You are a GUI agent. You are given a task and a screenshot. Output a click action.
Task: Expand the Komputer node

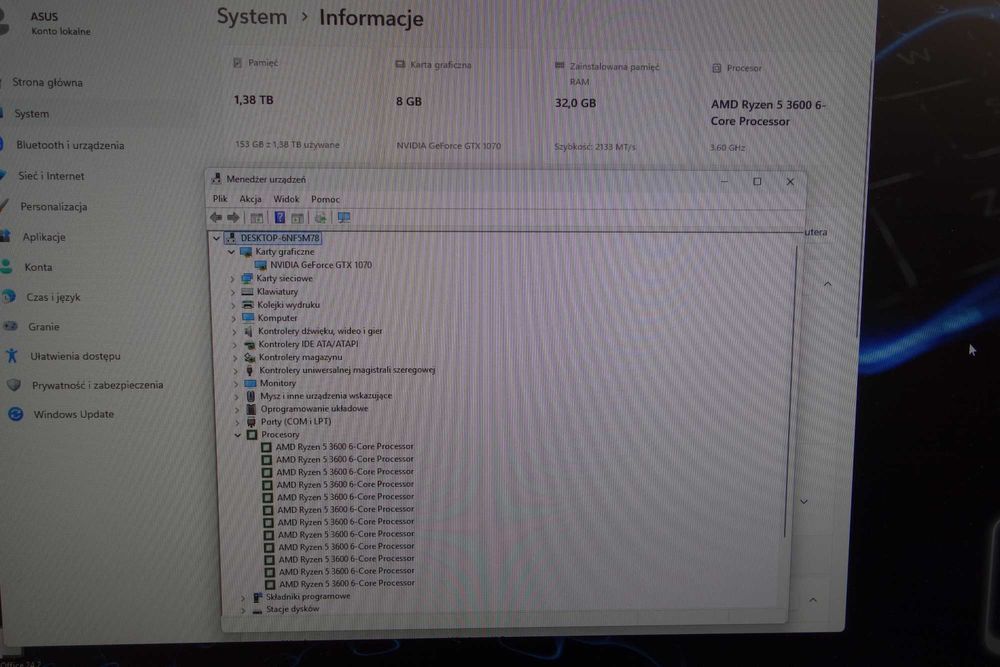[x=234, y=318]
